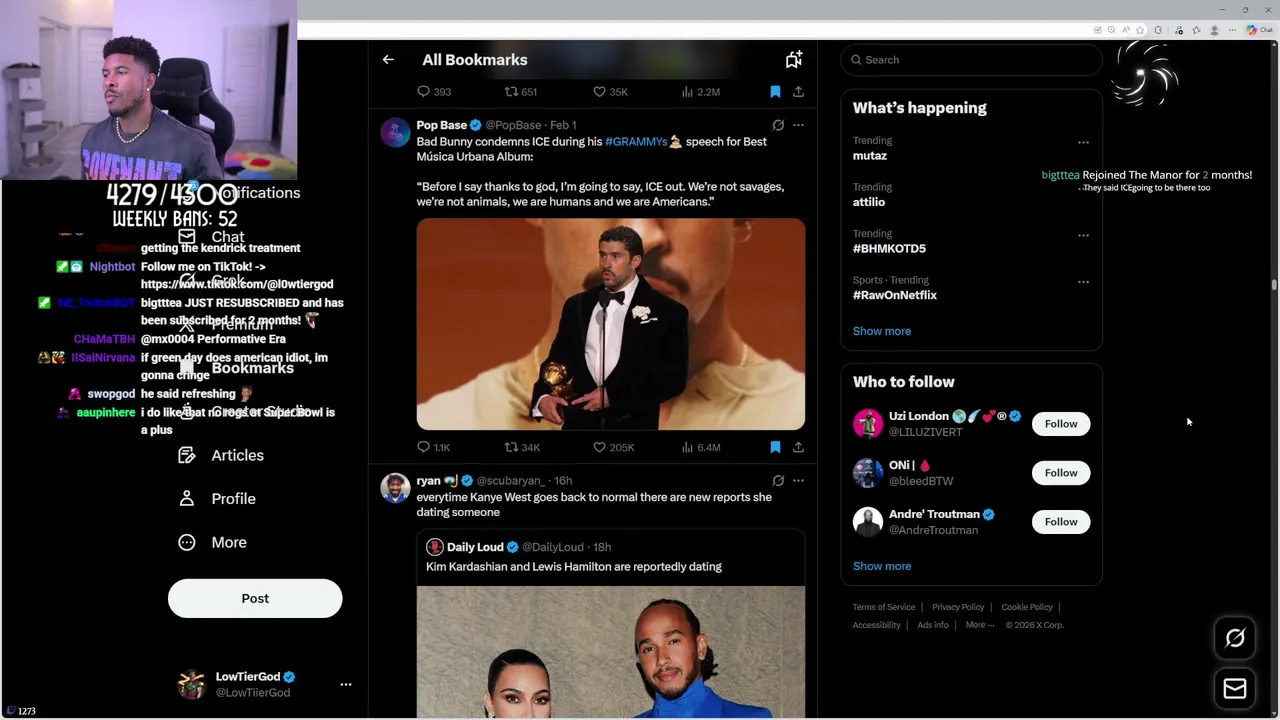Open Kim Kardashian and Lewis Hamilton photo
The height and width of the screenshot is (720, 1280).
(x=610, y=652)
